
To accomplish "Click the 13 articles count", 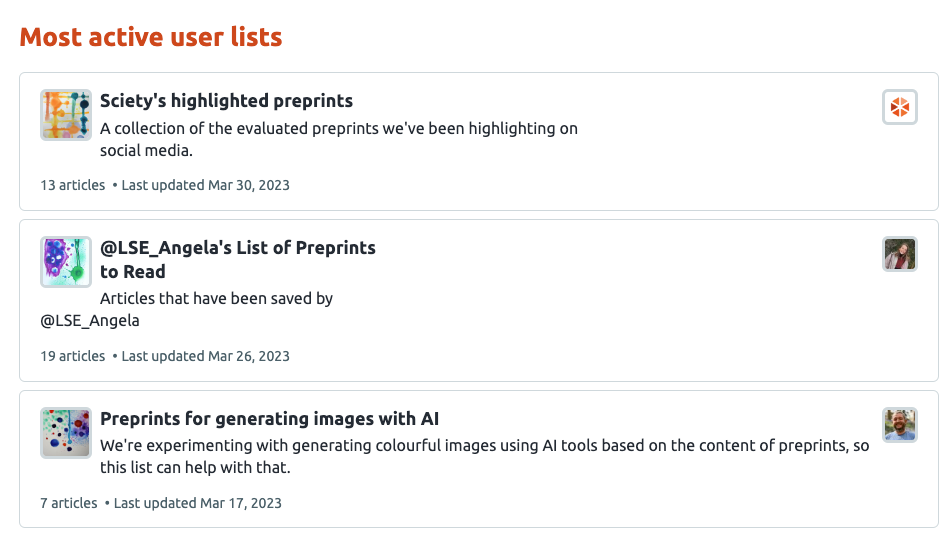I will coord(72,185).
